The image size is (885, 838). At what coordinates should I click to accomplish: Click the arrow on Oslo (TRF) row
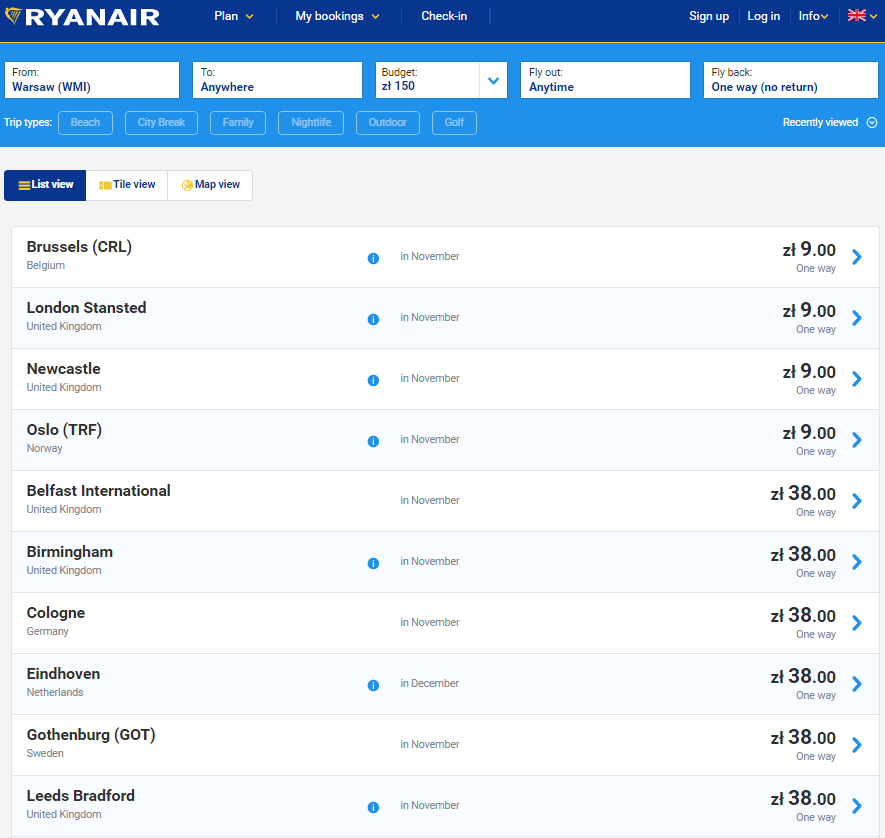857,440
